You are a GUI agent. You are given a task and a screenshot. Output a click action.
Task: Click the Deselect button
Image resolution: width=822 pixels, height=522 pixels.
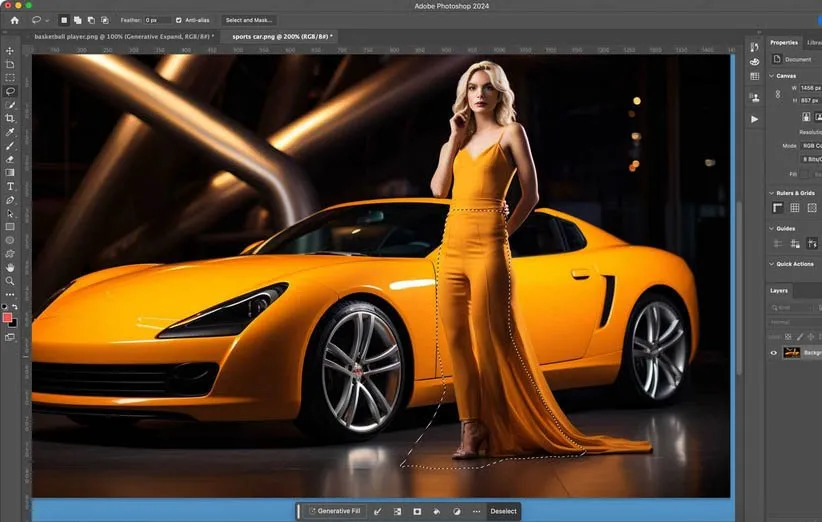pyautogui.click(x=503, y=511)
